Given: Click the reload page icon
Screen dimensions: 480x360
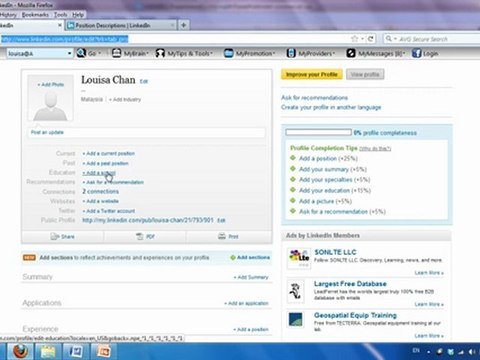Looking at the screenshot, I should pos(370,39).
